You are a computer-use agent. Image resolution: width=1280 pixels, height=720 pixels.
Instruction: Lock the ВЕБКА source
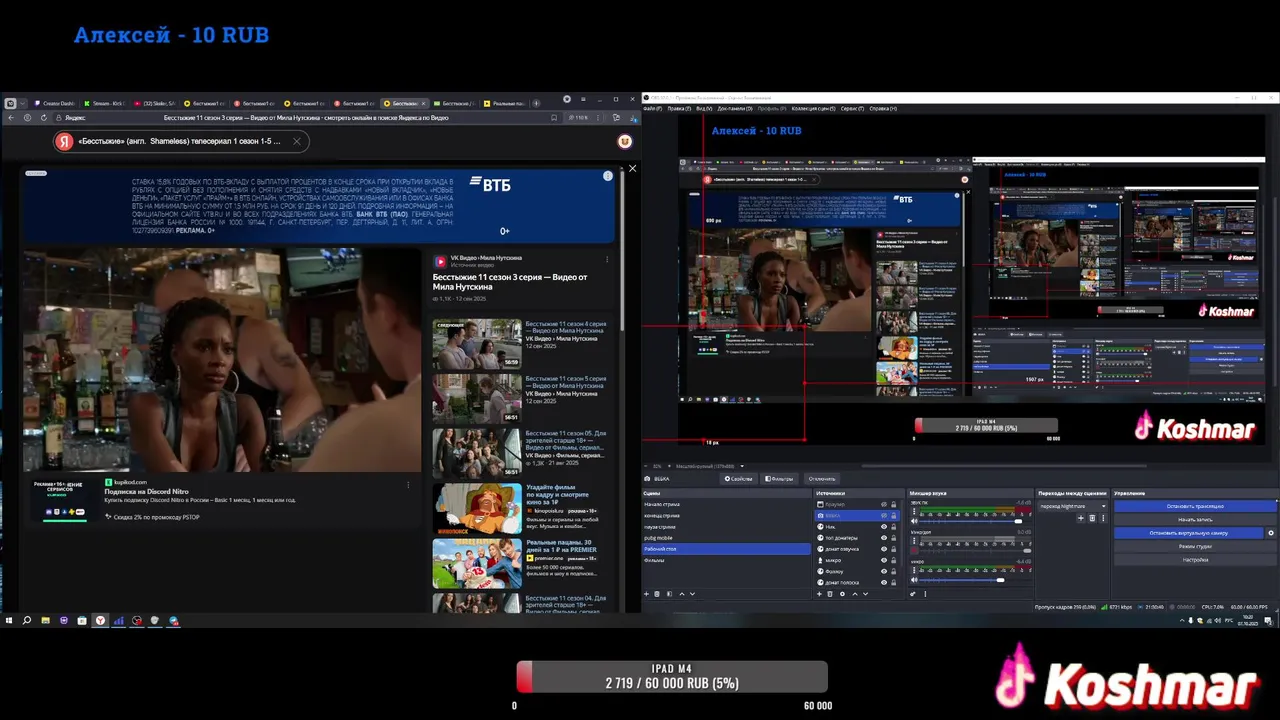pos(893,515)
